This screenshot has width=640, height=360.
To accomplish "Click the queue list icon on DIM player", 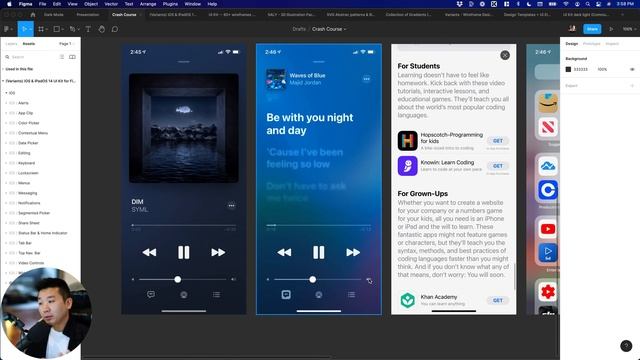I will tap(216, 294).
